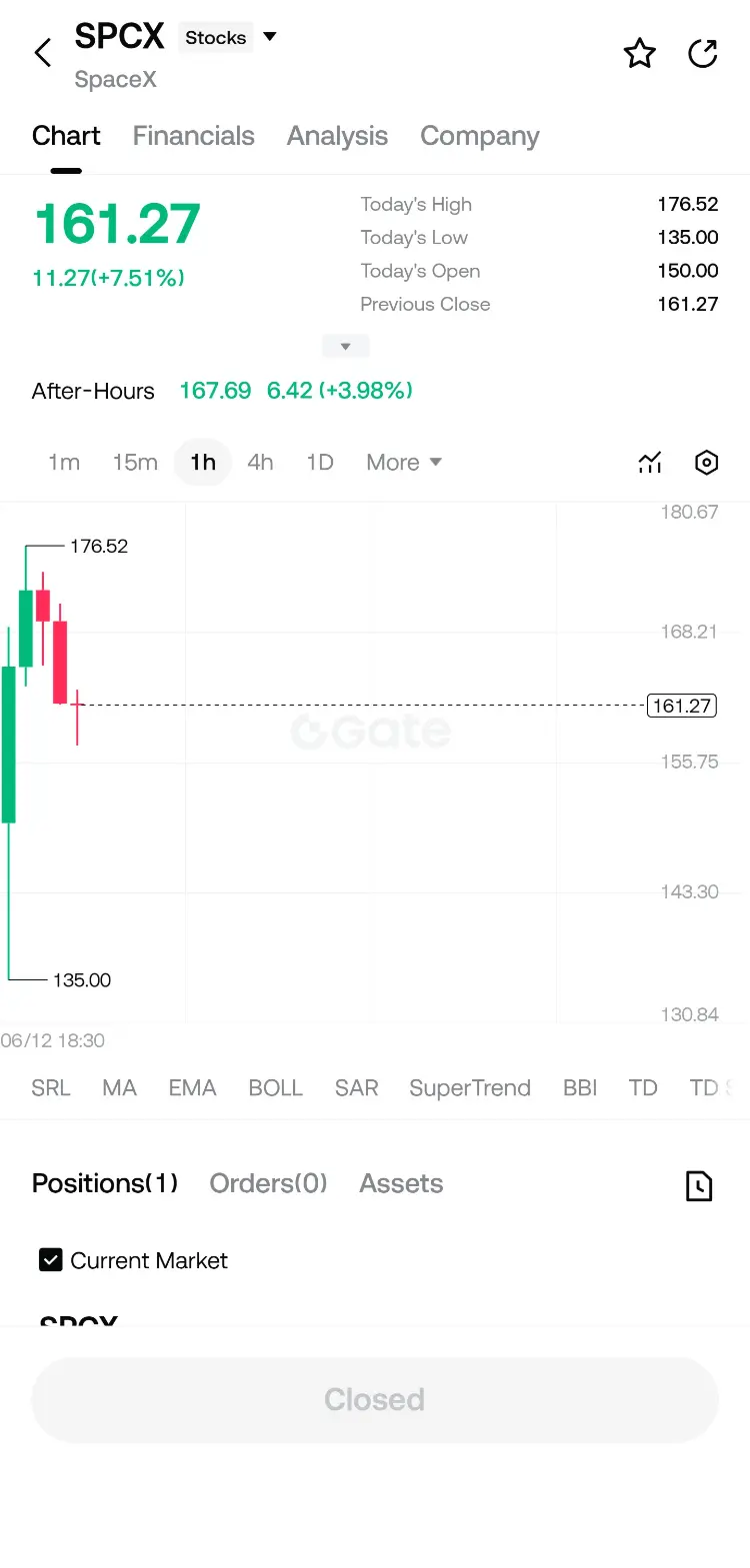
Task: Expand the price details arrow
Action: point(346,346)
